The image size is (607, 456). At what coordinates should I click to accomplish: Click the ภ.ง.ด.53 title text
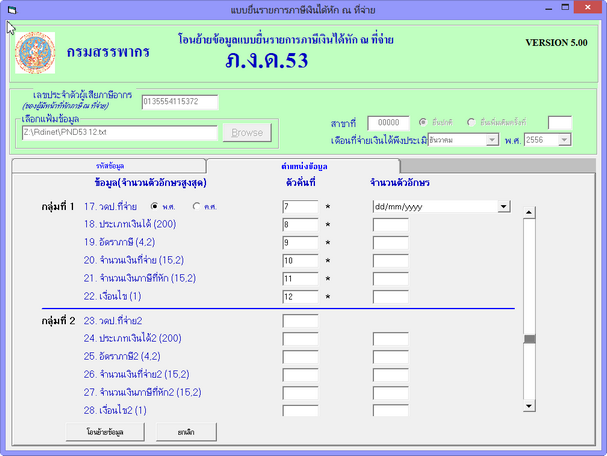(267, 61)
